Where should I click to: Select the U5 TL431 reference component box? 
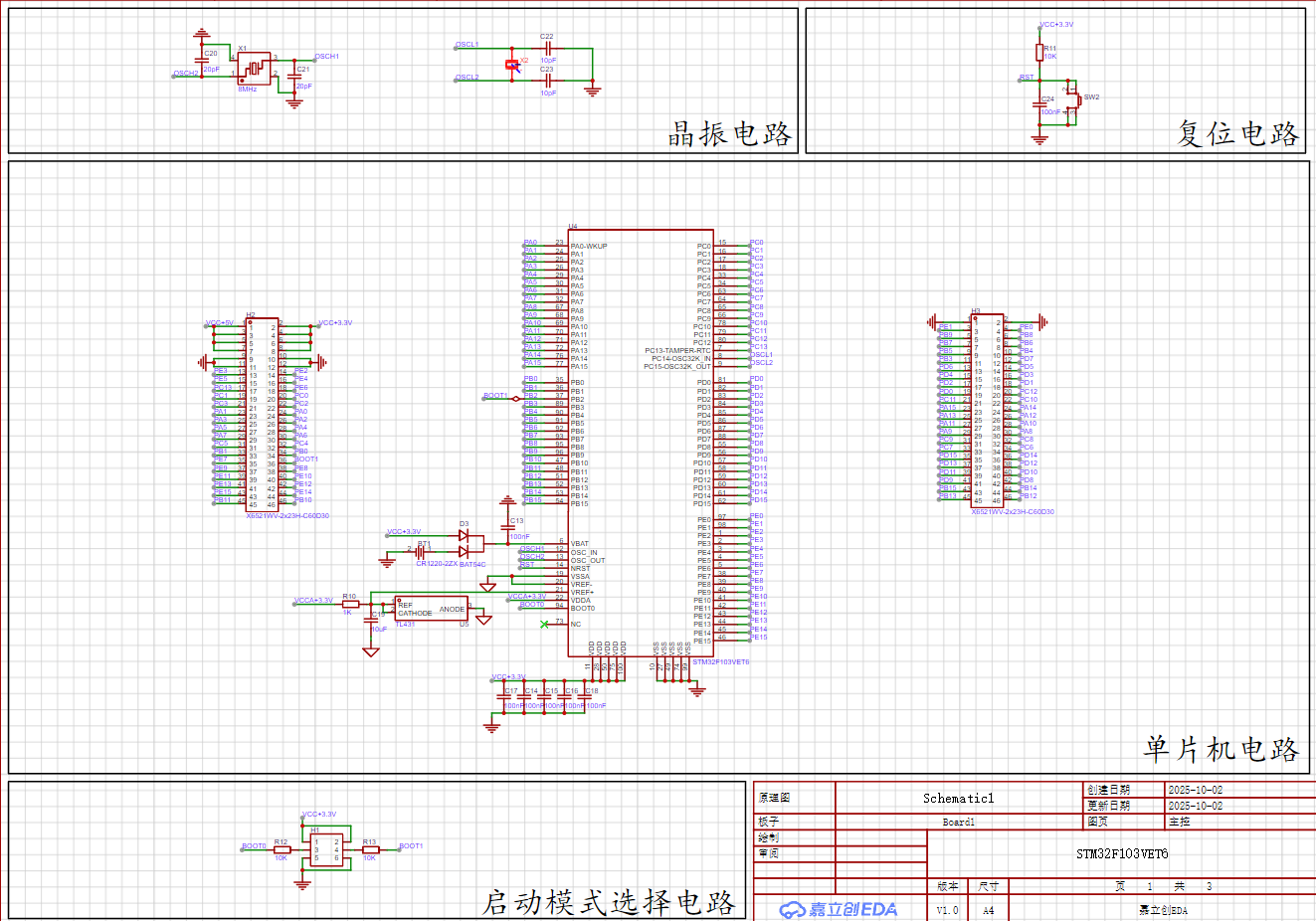point(432,609)
